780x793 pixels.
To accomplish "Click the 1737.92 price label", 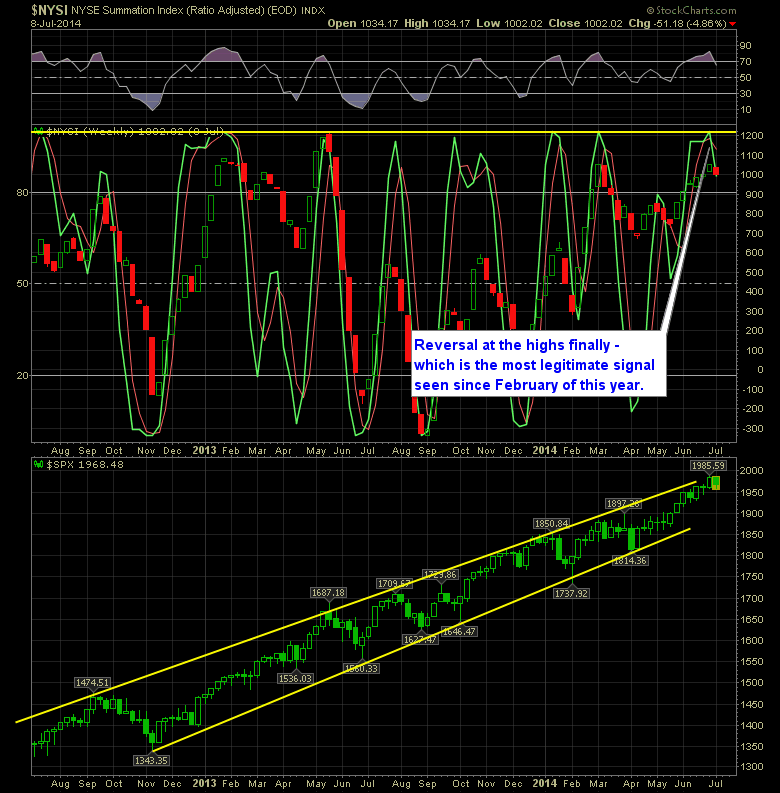I will [571, 593].
